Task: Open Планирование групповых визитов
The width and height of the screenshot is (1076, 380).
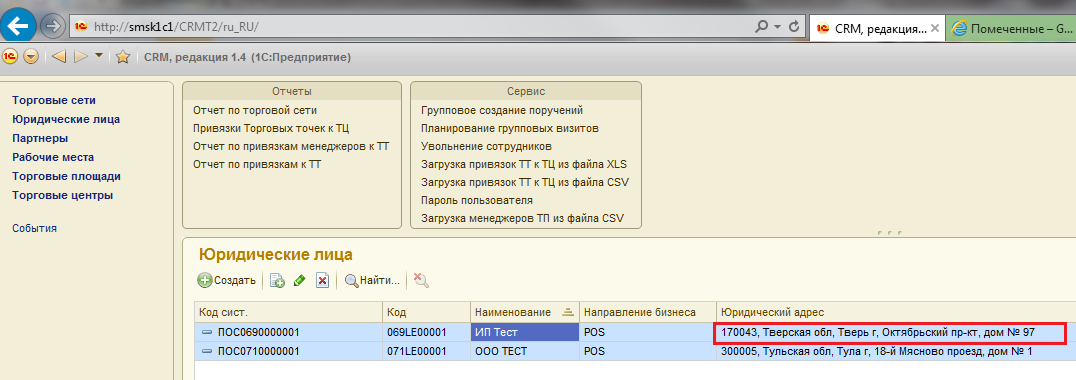Action: click(510, 128)
